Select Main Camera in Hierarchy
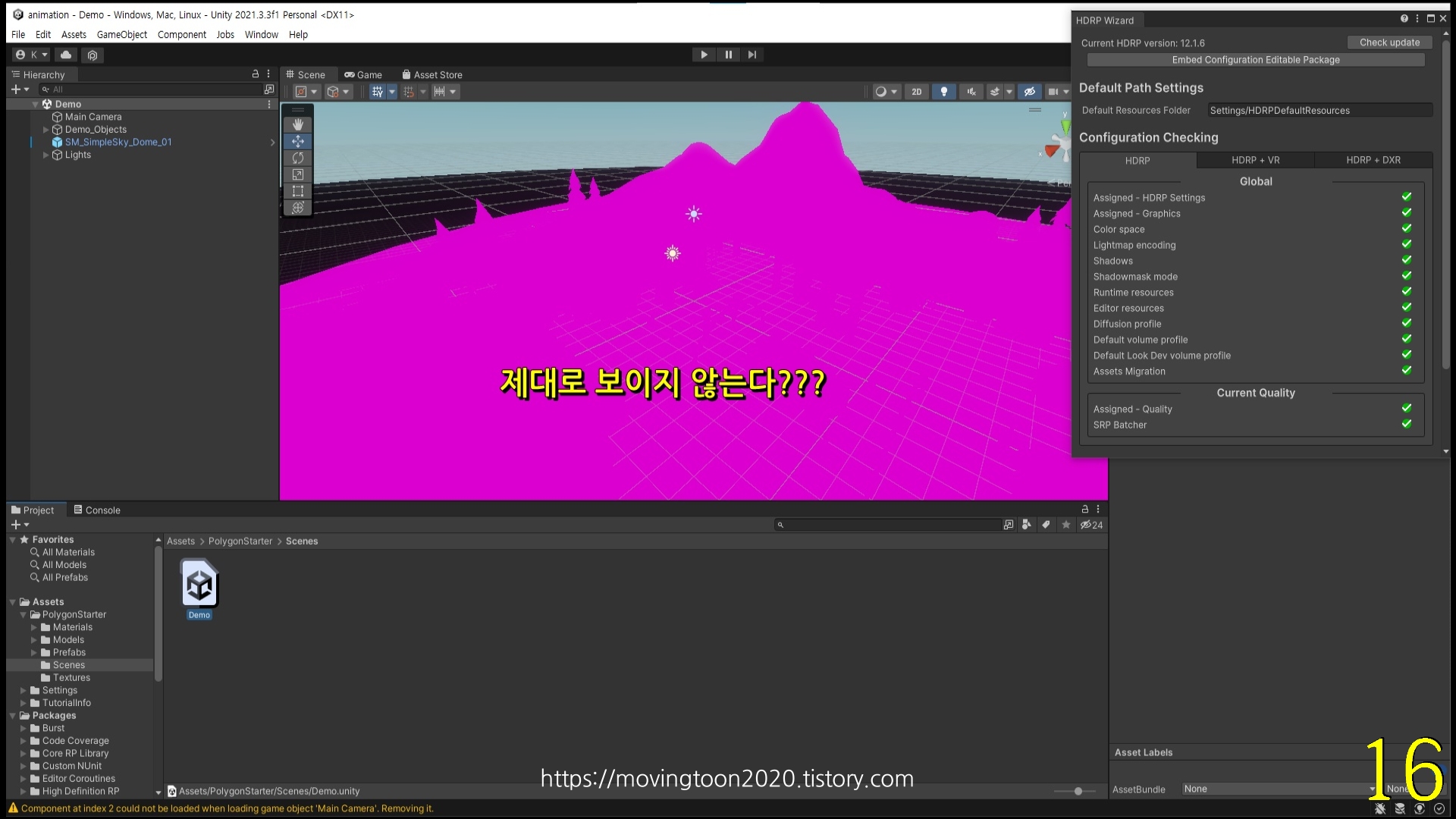Image resolution: width=1456 pixels, height=819 pixels. (x=93, y=117)
